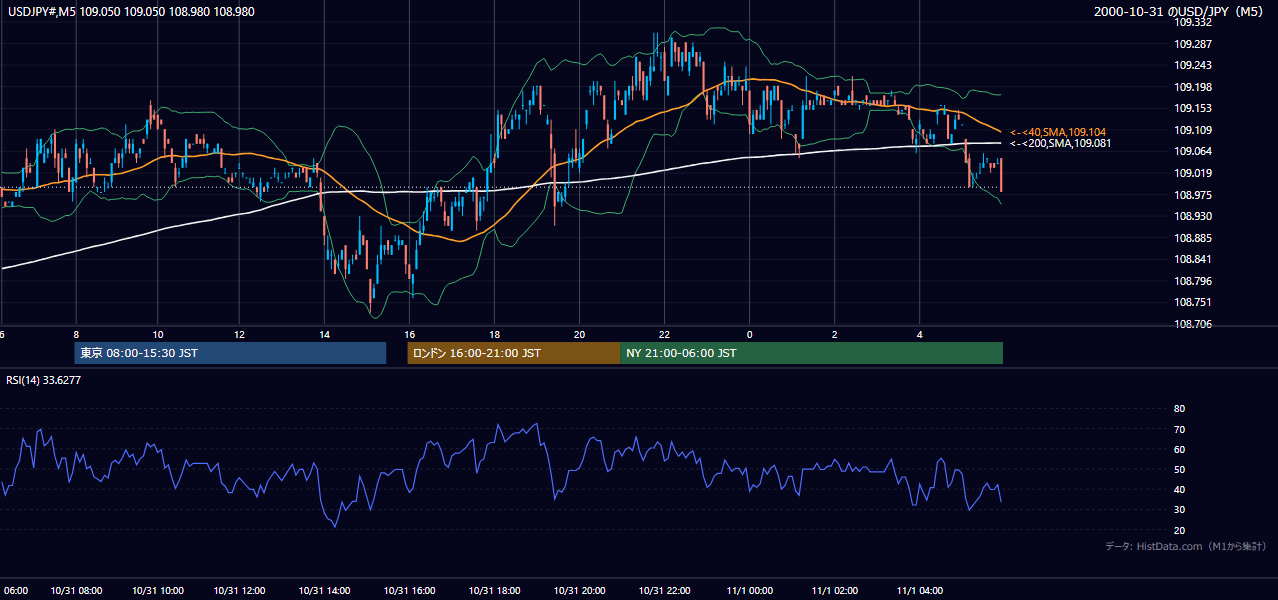
Task: Click the Tokyo 08:00-15:30 JST session bar
Action: click(230, 353)
